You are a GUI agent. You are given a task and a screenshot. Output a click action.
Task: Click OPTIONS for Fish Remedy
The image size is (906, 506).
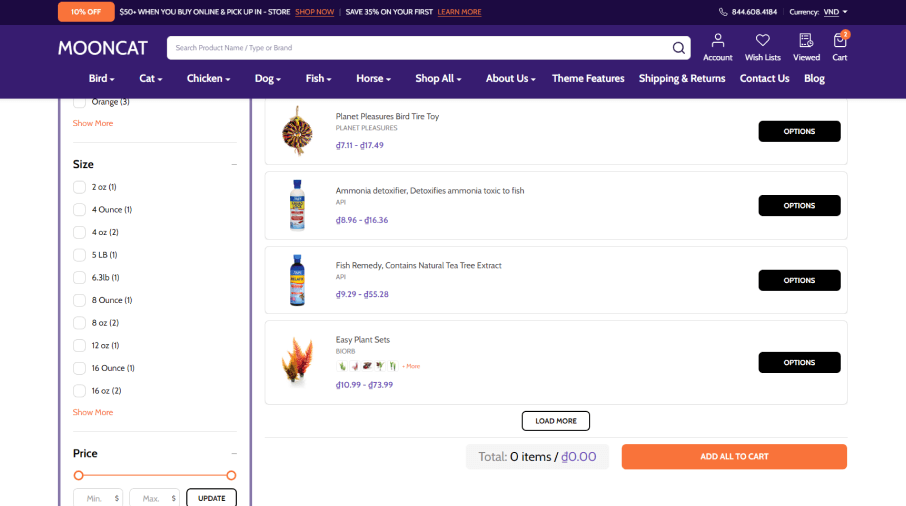point(799,280)
